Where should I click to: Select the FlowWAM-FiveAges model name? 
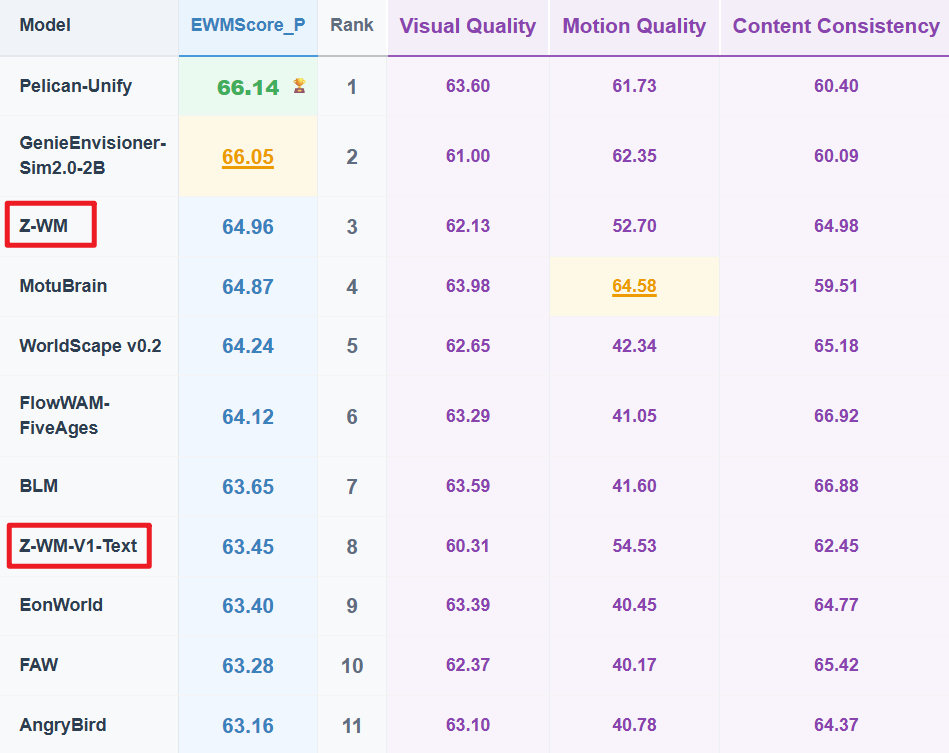click(x=64, y=416)
